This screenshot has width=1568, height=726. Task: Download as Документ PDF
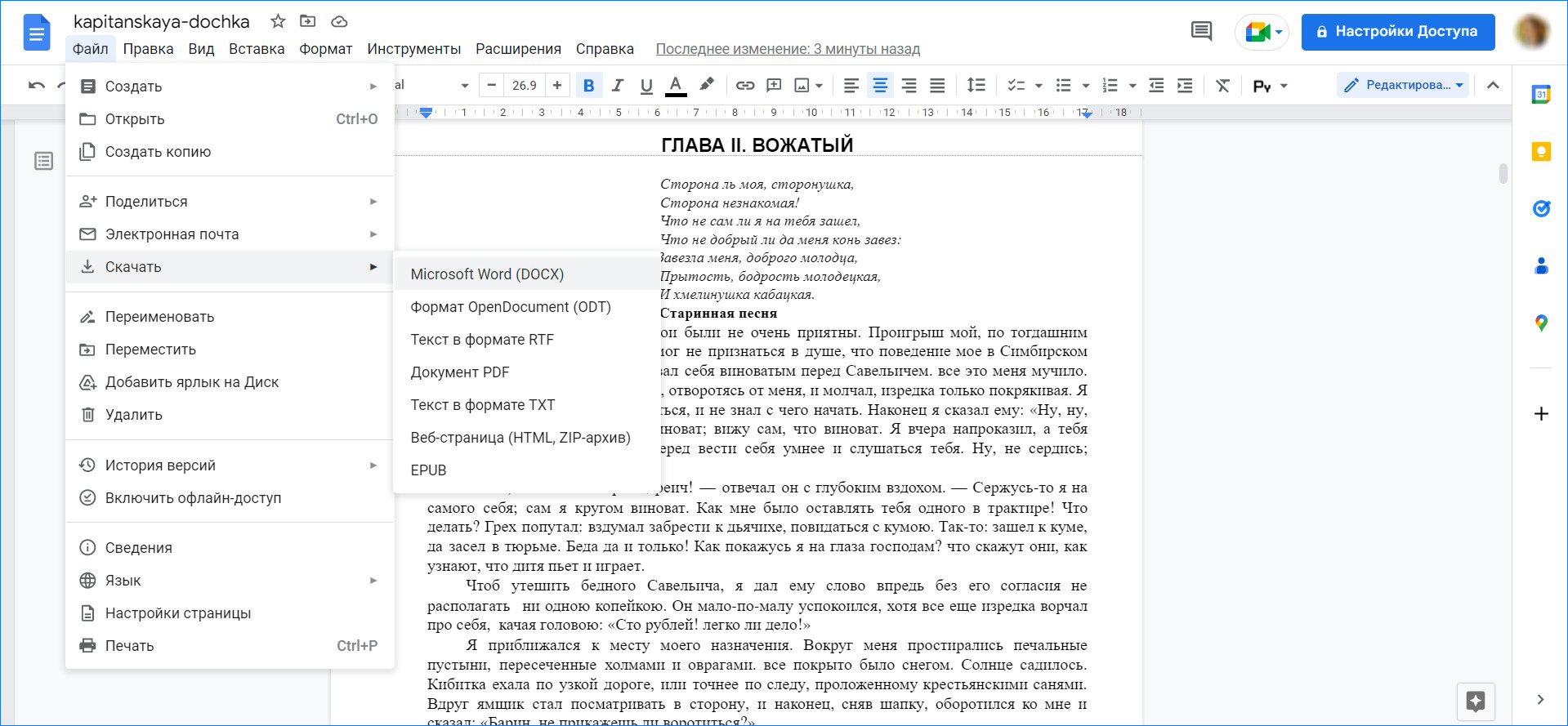pos(527,372)
